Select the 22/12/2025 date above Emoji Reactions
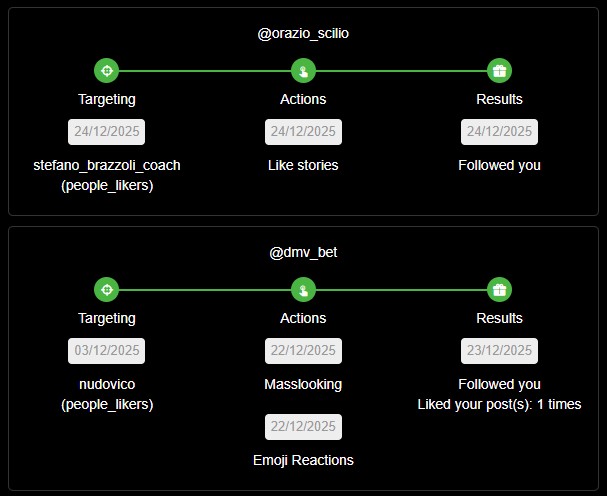Viewport: 607px width, 496px height. pyautogui.click(x=303, y=427)
